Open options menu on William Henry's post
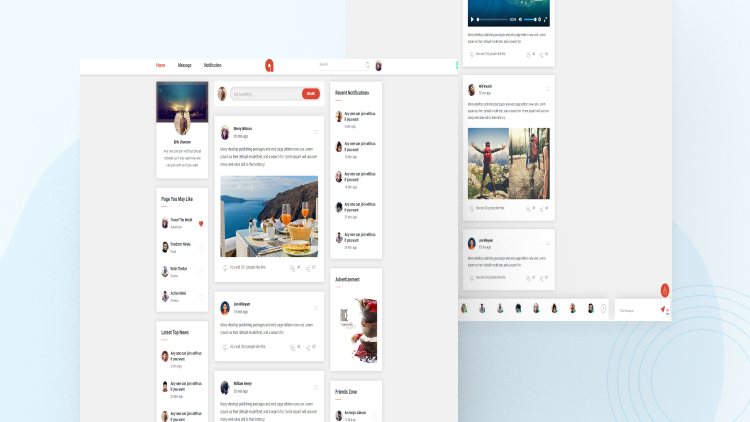750x422 pixels. coord(315,386)
